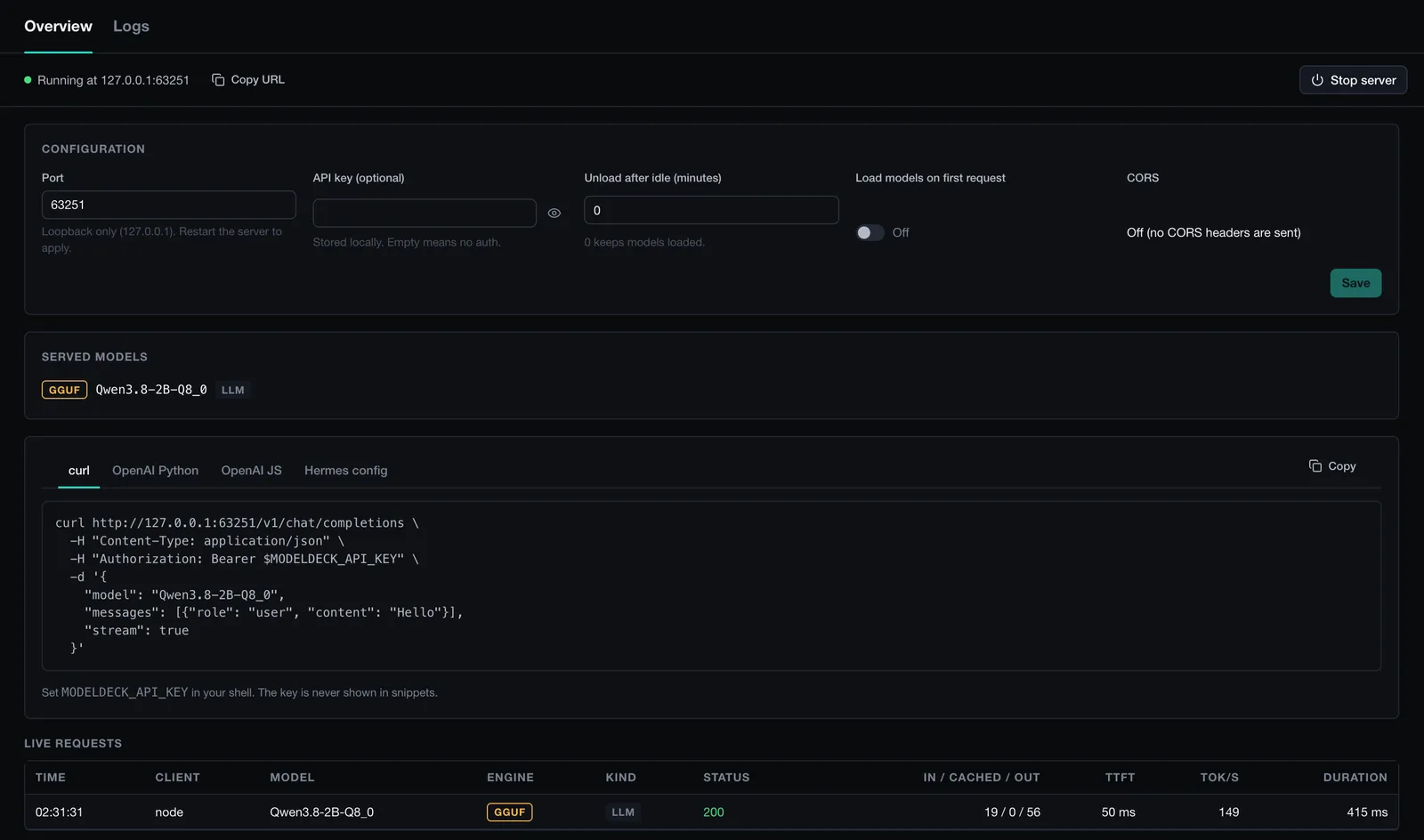Image resolution: width=1424 pixels, height=840 pixels.
Task: Click the green running status dot
Action: tap(28, 80)
